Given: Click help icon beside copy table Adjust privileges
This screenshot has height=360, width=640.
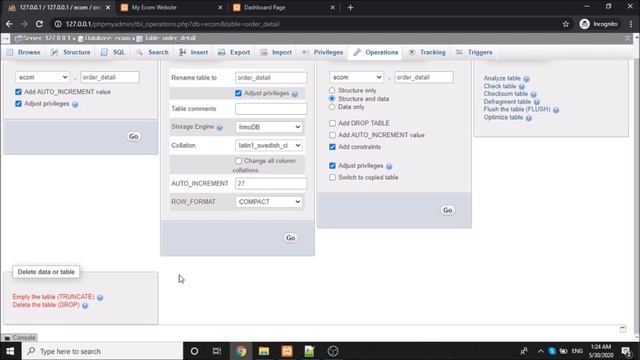Looking at the screenshot, I should pyautogui.click(x=389, y=167).
